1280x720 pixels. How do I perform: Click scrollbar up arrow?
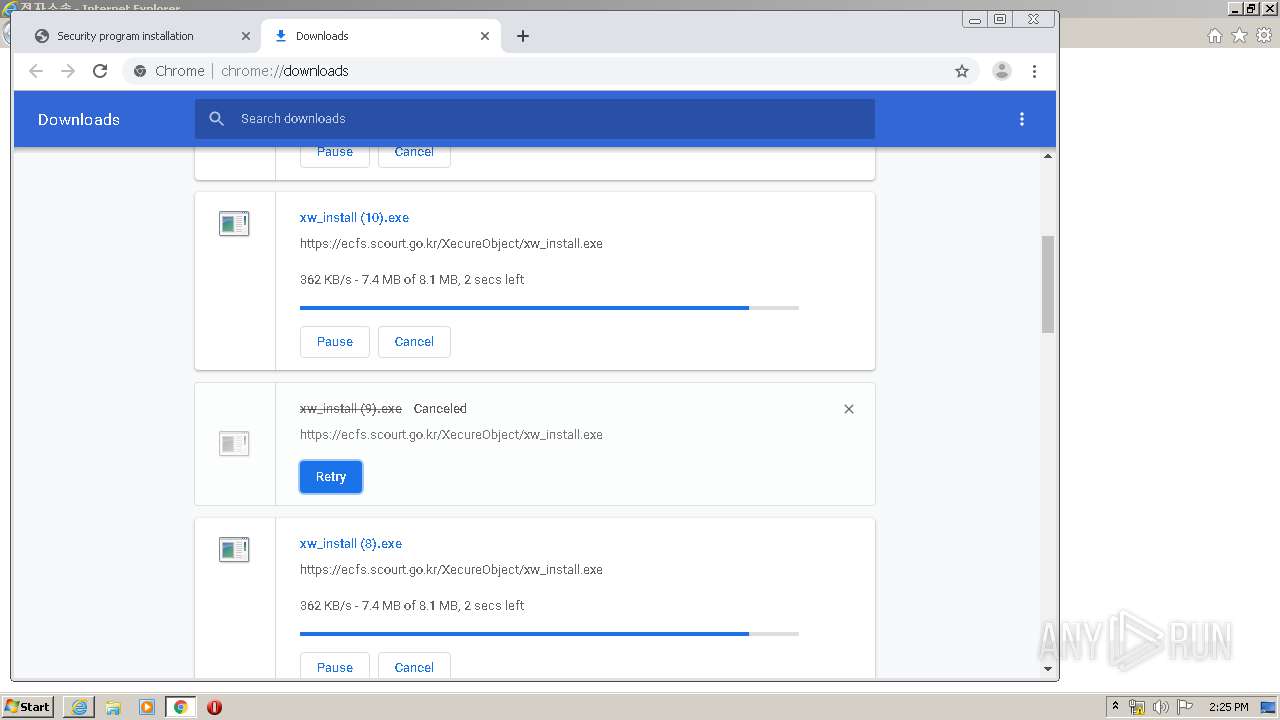1048,156
